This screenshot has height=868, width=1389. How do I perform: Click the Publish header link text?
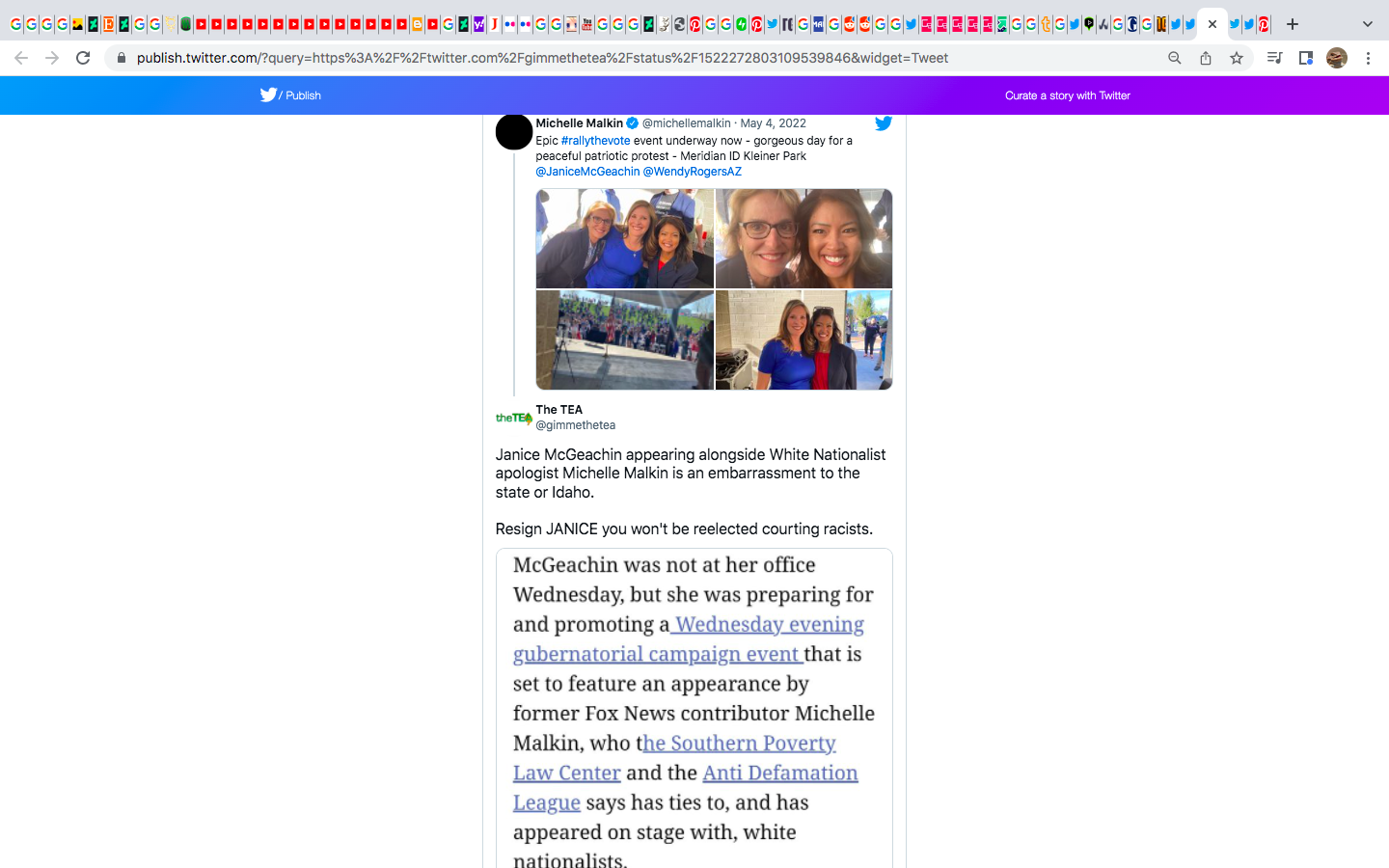point(303,95)
